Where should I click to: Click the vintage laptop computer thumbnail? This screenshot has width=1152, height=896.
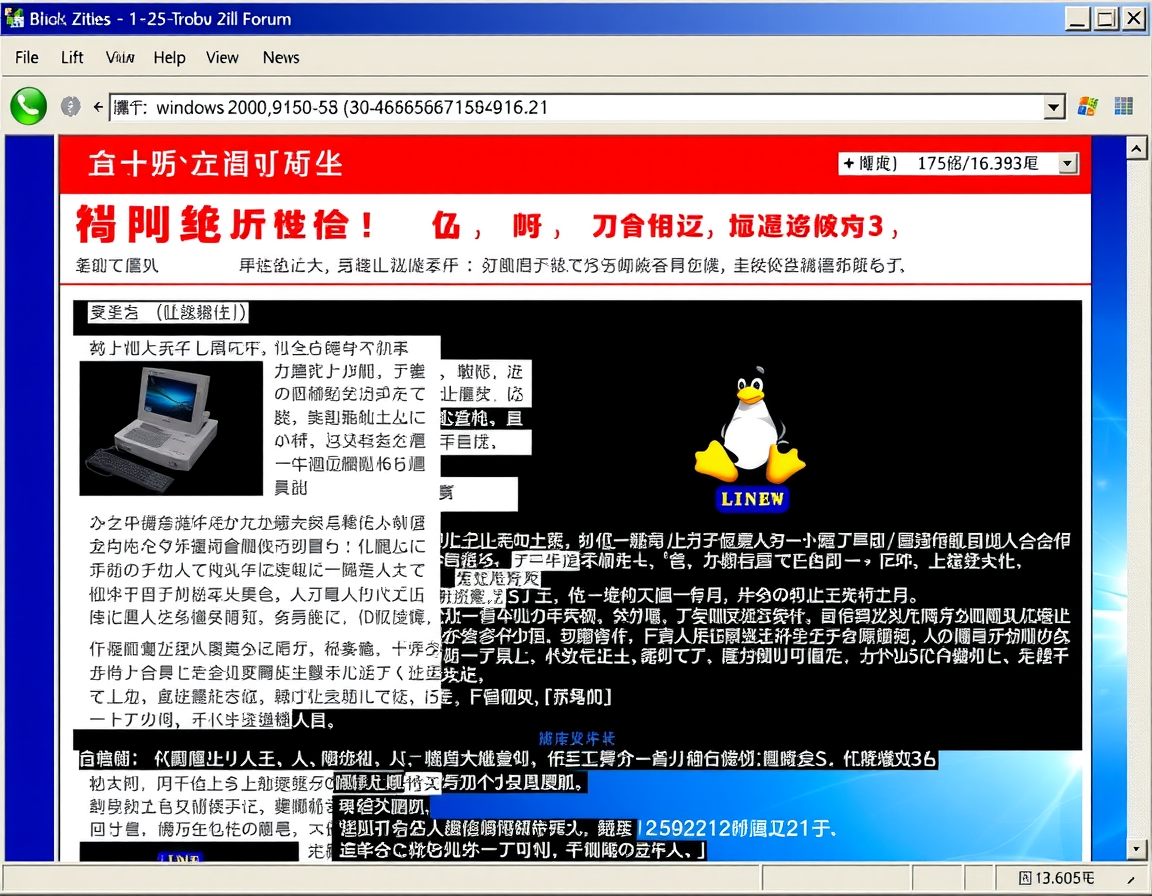tap(170, 428)
